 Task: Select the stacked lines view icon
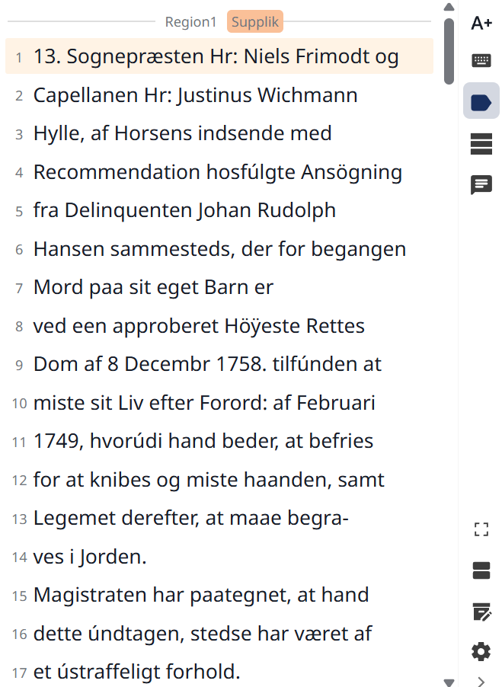point(481,144)
